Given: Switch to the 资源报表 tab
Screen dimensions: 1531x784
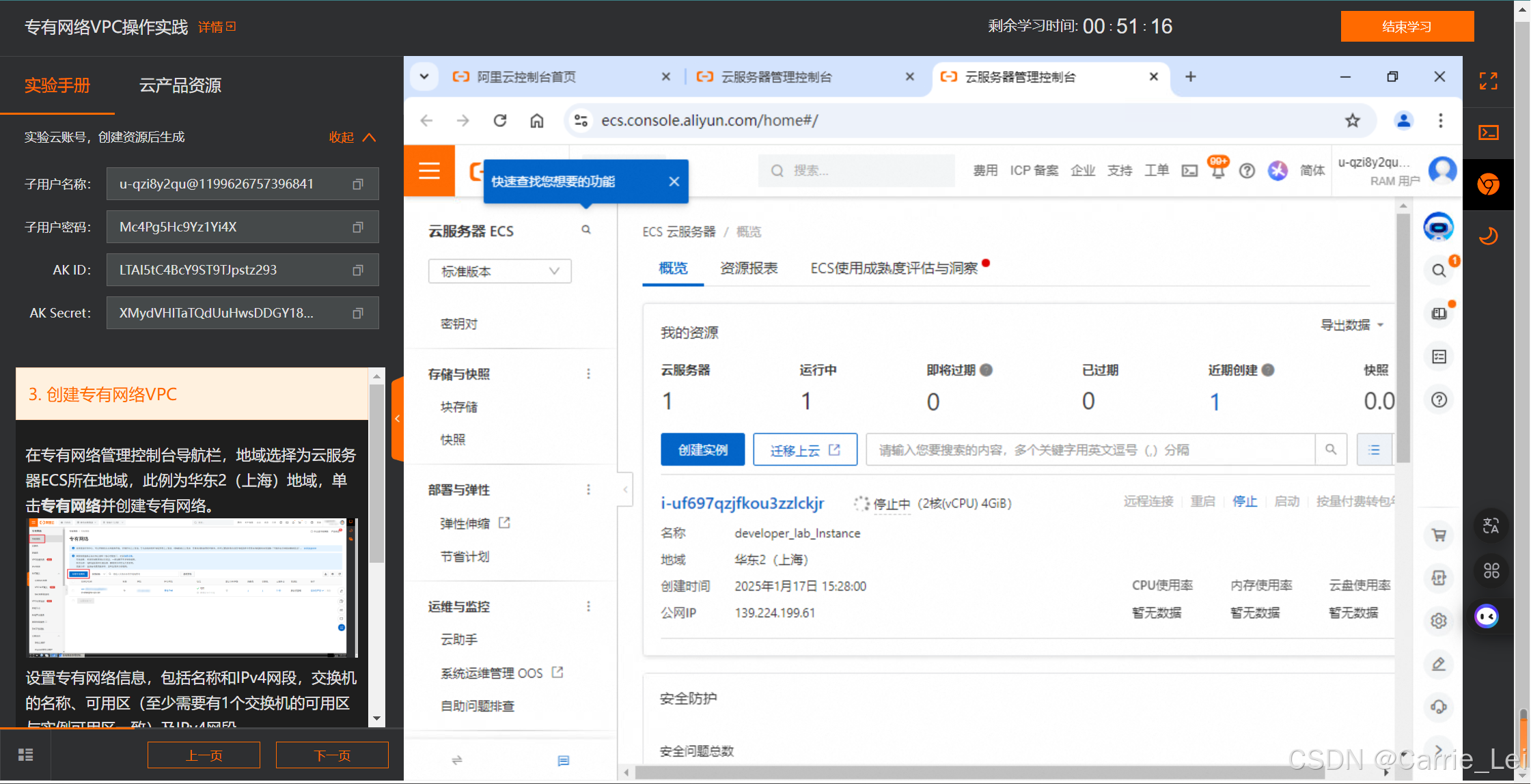Looking at the screenshot, I should coord(749,268).
